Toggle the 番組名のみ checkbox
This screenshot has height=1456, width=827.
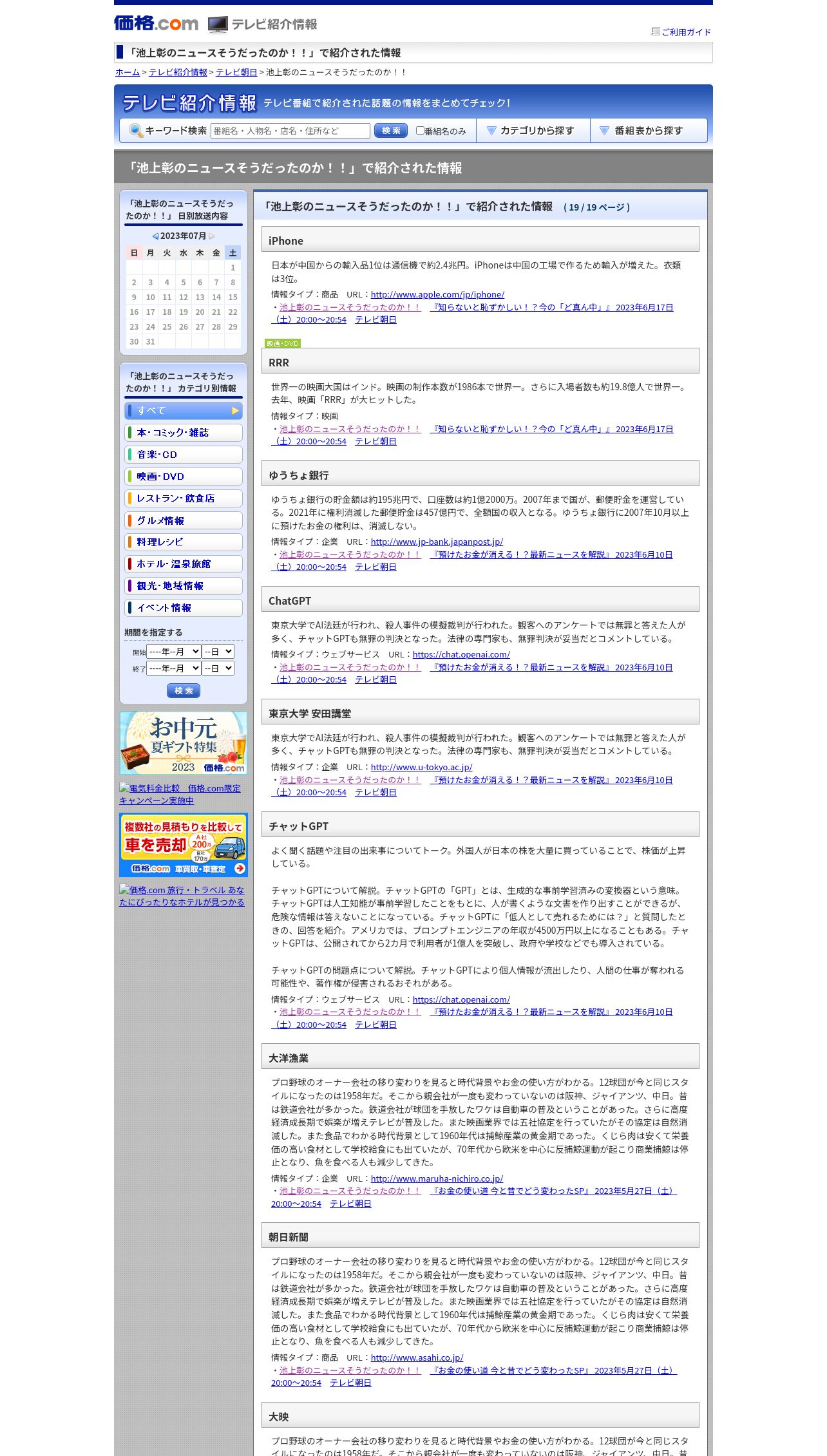(420, 131)
